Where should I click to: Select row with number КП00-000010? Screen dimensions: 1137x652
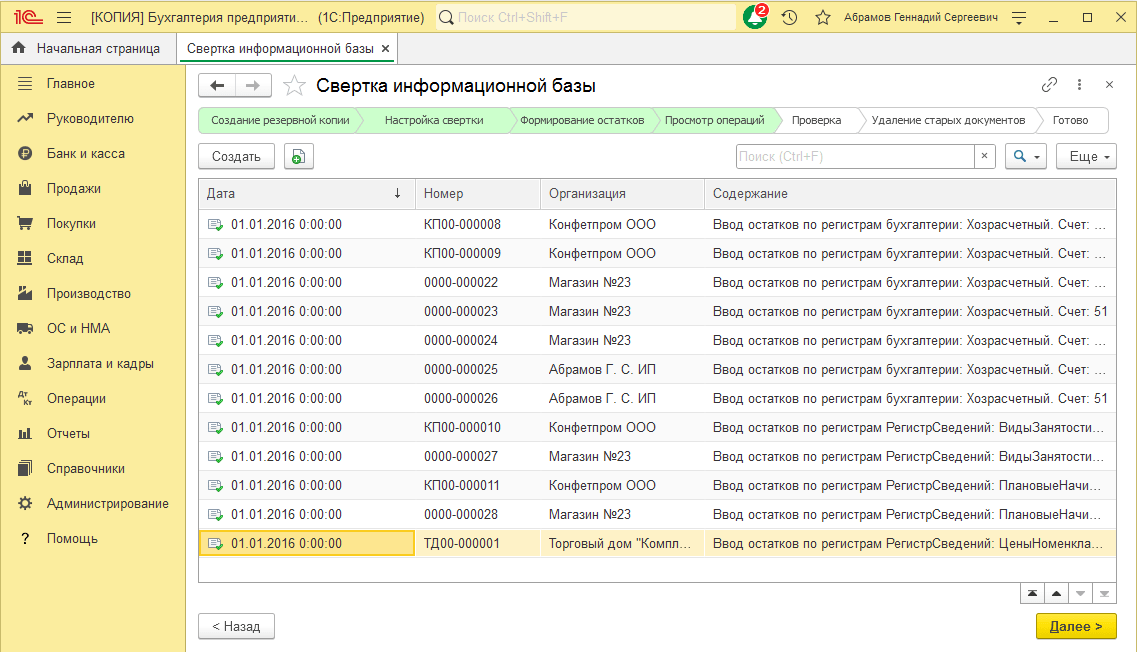click(x=657, y=428)
